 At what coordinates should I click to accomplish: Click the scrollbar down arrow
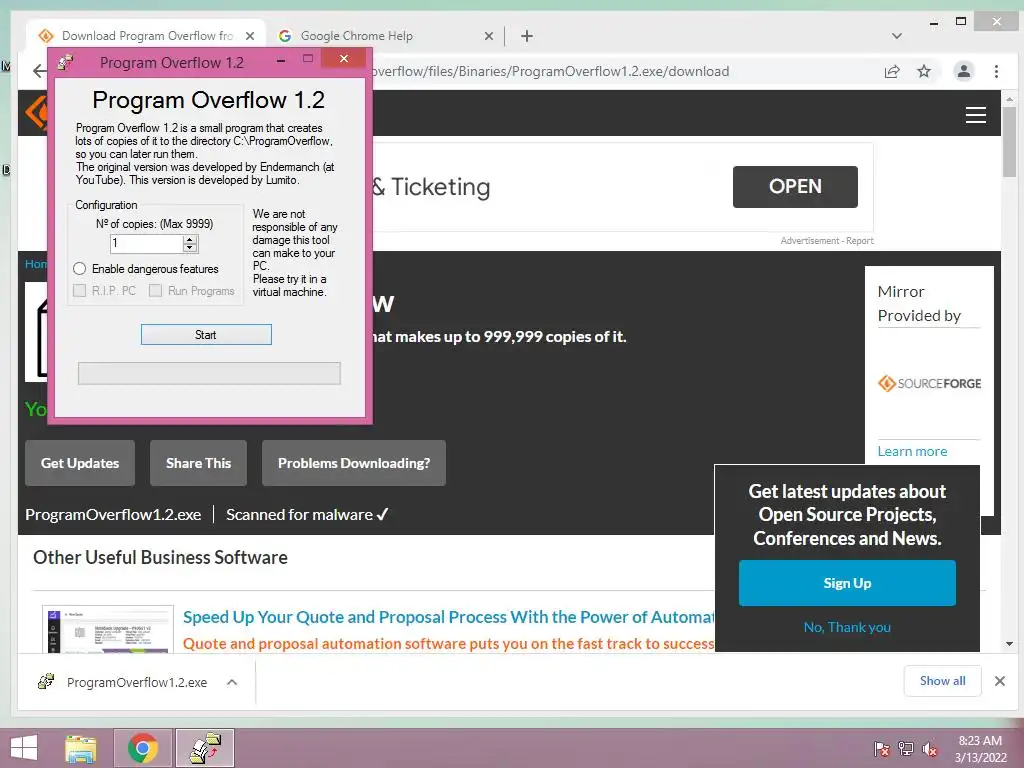[1009, 644]
